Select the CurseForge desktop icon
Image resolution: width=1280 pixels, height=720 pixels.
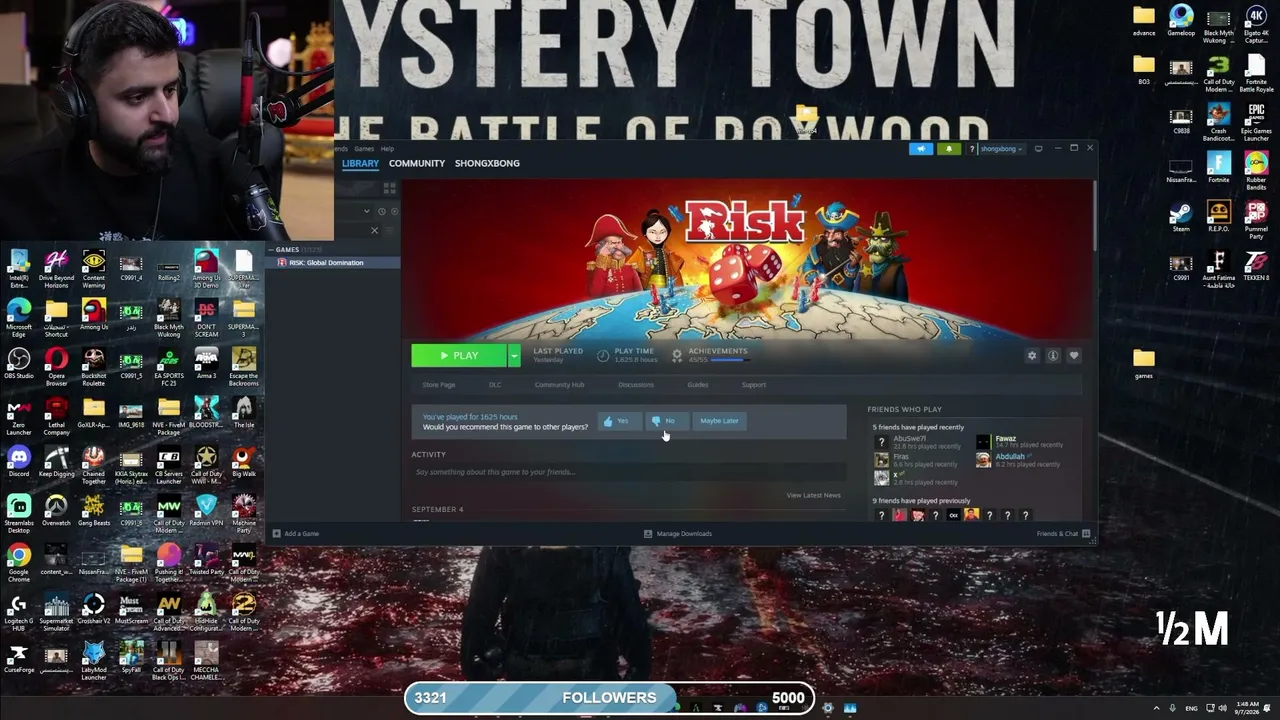[x=19, y=660]
